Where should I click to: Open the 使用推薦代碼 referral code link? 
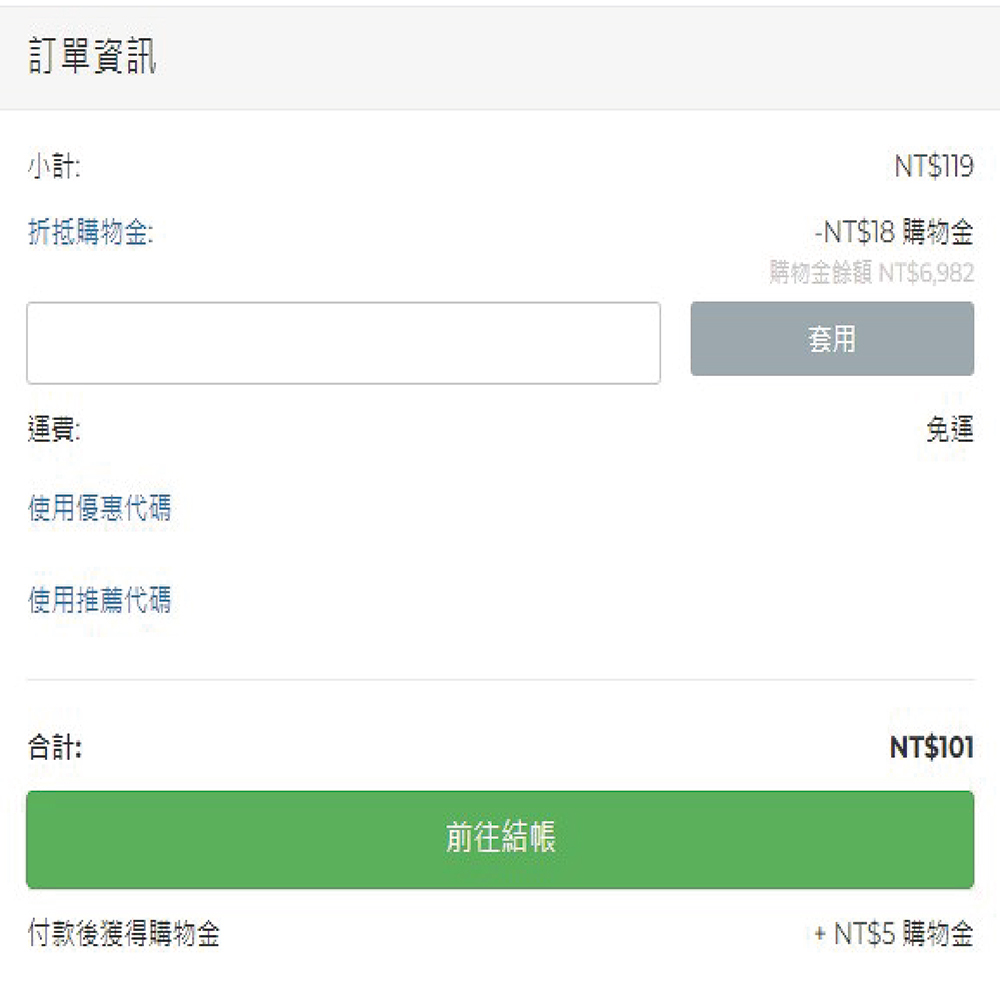(x=99, y=600)
